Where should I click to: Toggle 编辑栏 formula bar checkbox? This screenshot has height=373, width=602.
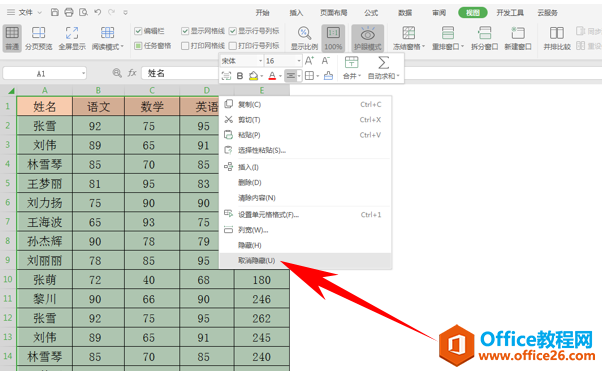[138, 31]
